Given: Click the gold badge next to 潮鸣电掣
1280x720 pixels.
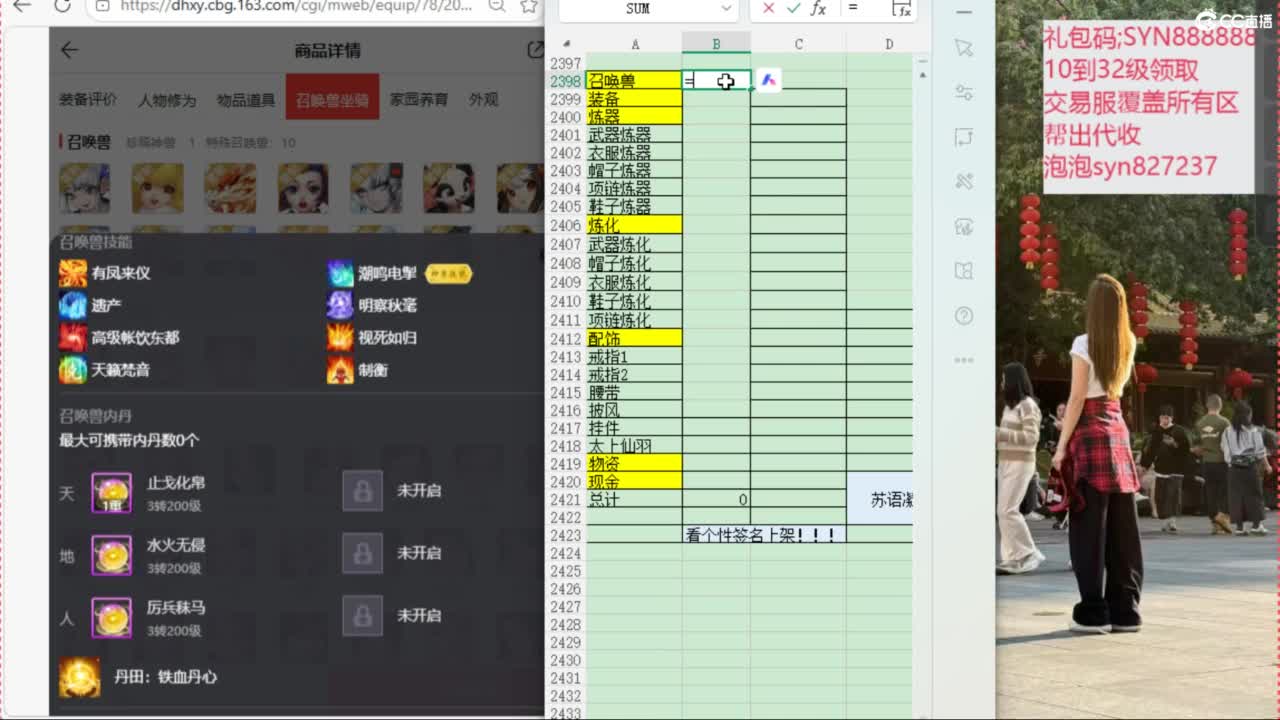Looking at the screenshot, I should pos(448,273).
